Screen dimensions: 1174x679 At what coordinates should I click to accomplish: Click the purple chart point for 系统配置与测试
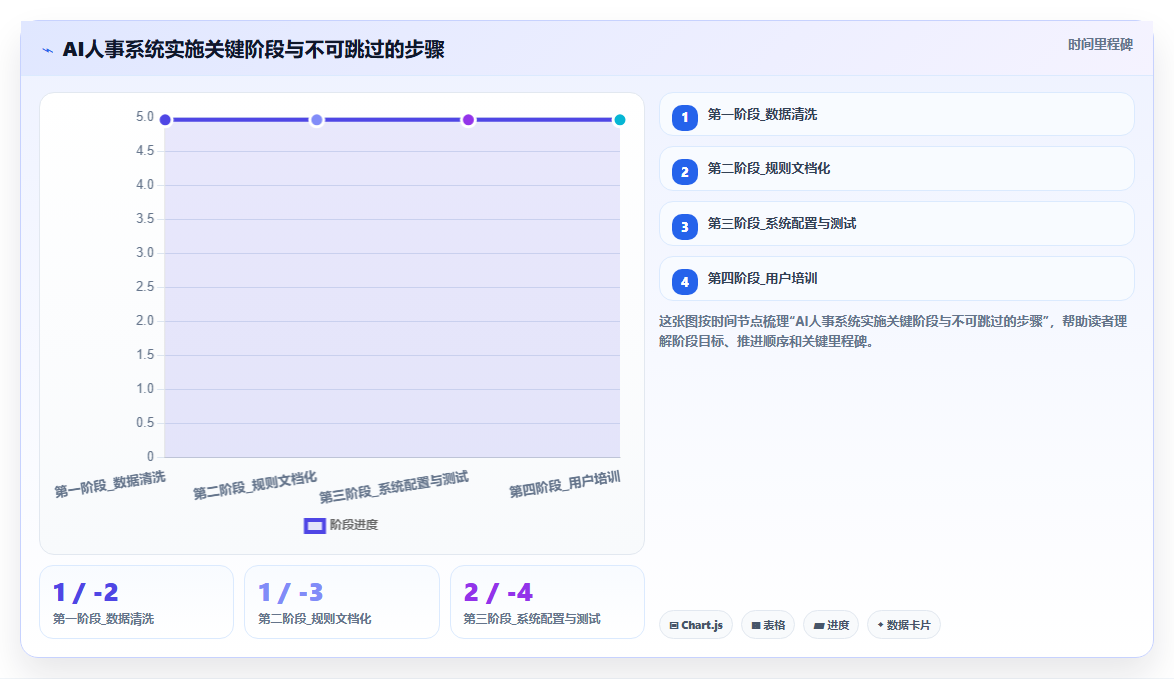click(x=468, y=120)
